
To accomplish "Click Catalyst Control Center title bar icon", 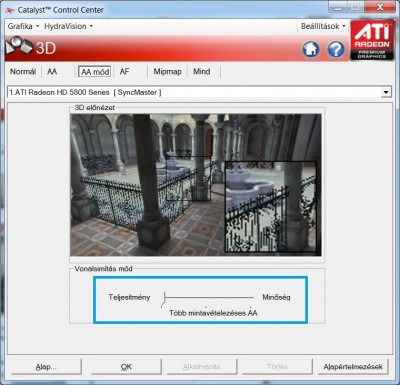I will 10,10.
